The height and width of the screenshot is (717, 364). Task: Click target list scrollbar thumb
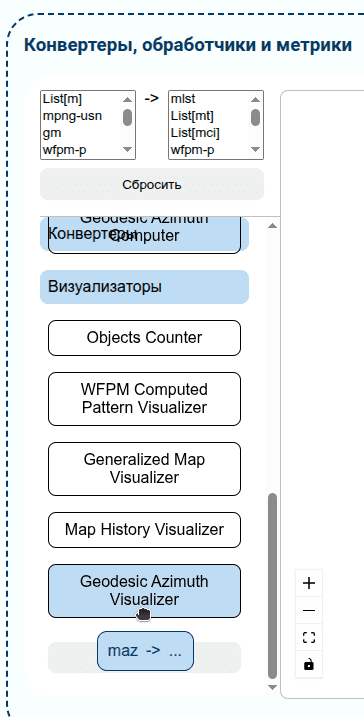pos(256,117)
